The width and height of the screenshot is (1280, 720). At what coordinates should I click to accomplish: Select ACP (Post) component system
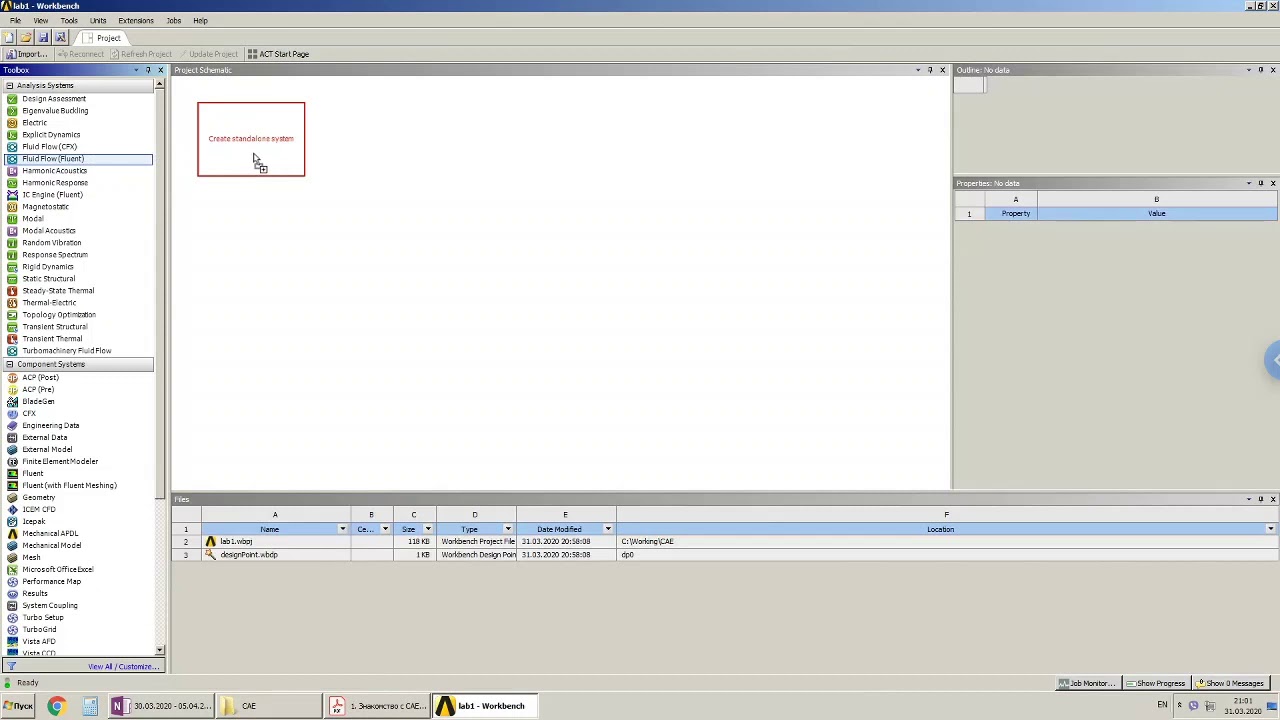coord(40,378)
